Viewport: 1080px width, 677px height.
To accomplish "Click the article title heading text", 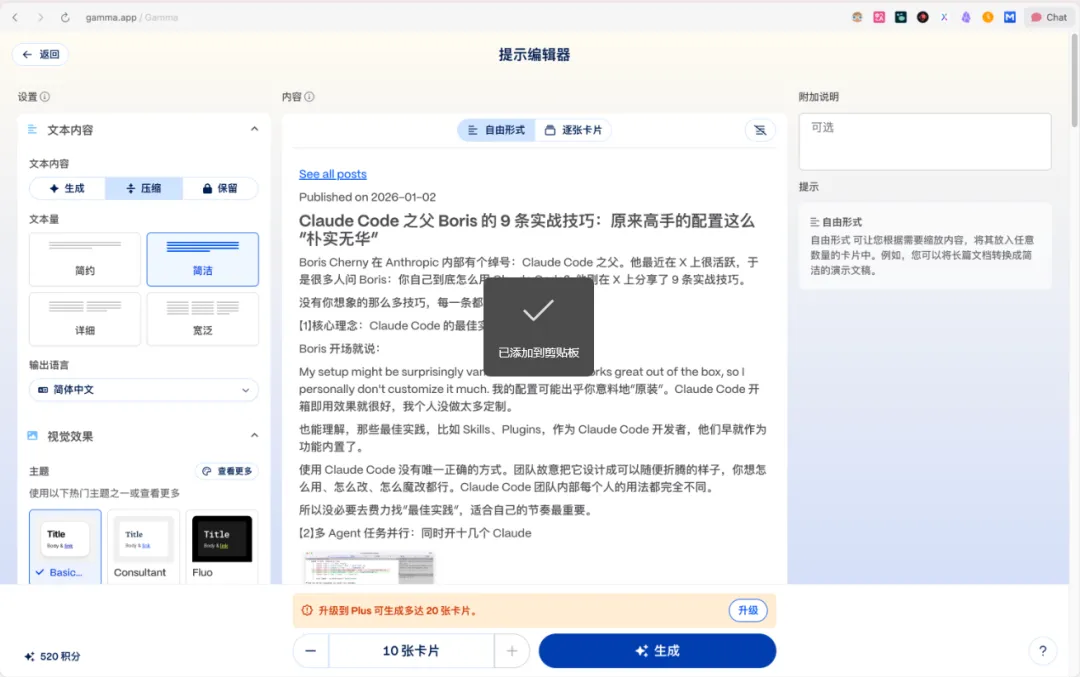I will [x=527, y=229].
